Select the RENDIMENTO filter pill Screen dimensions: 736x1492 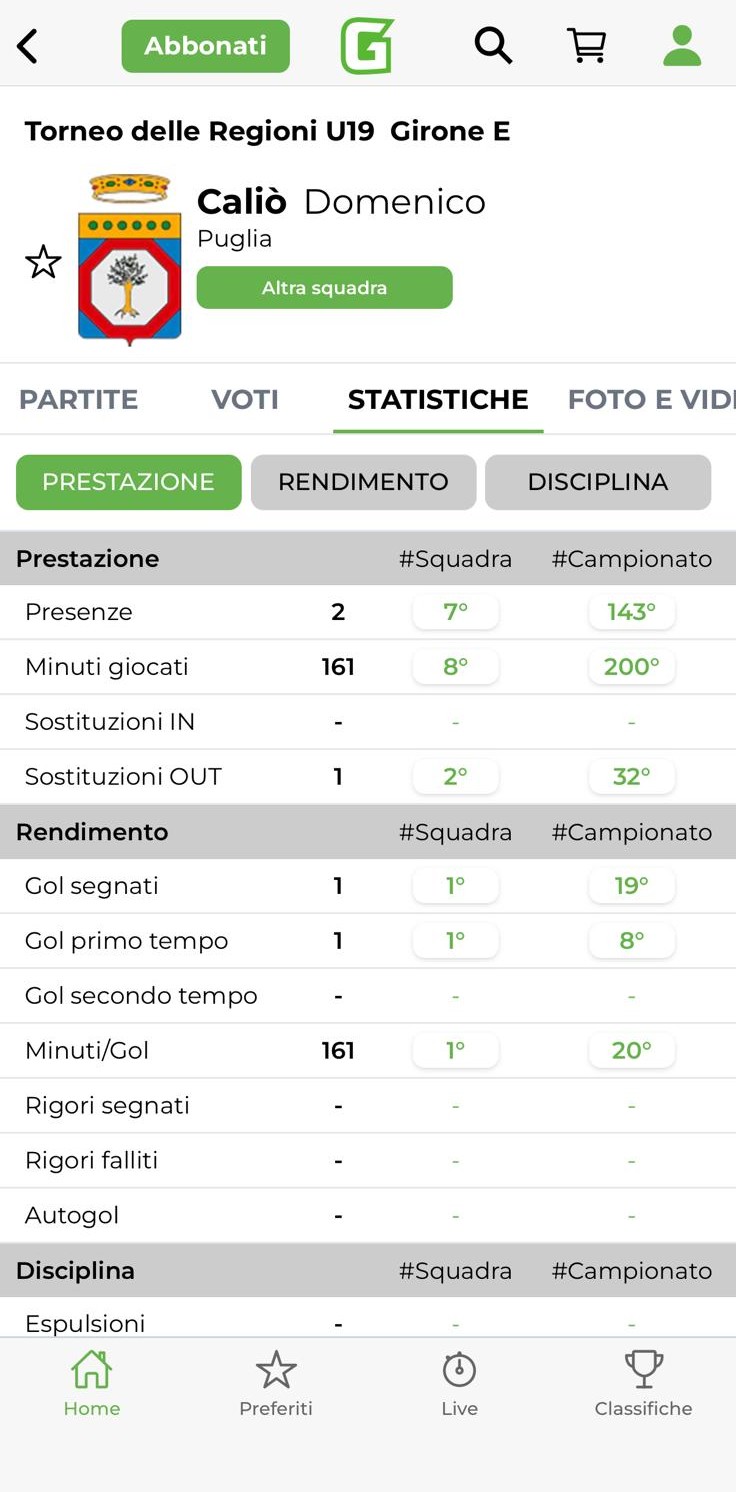click(x=363, y=482)
